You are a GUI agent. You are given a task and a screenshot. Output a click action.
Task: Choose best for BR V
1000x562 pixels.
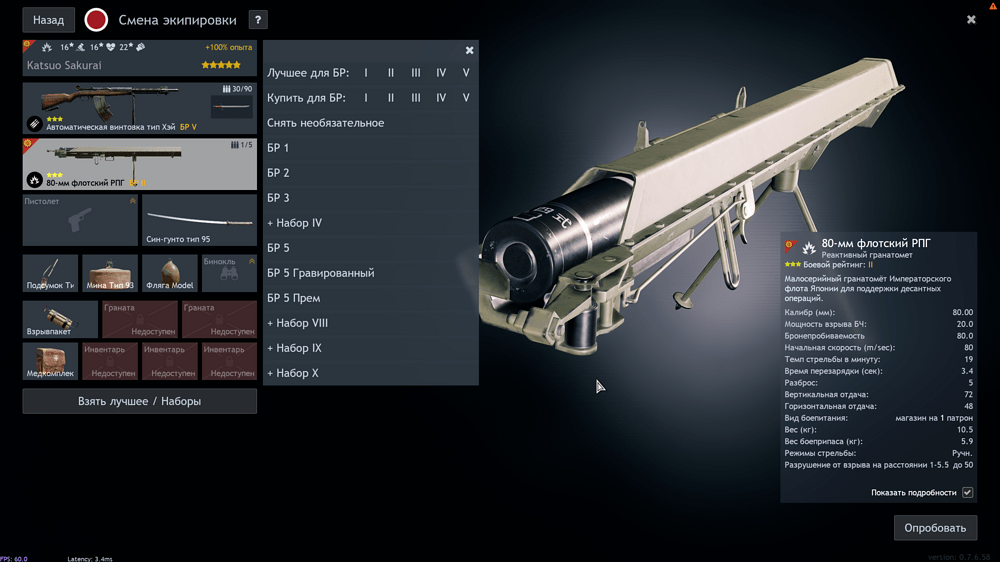pos(466,73)
